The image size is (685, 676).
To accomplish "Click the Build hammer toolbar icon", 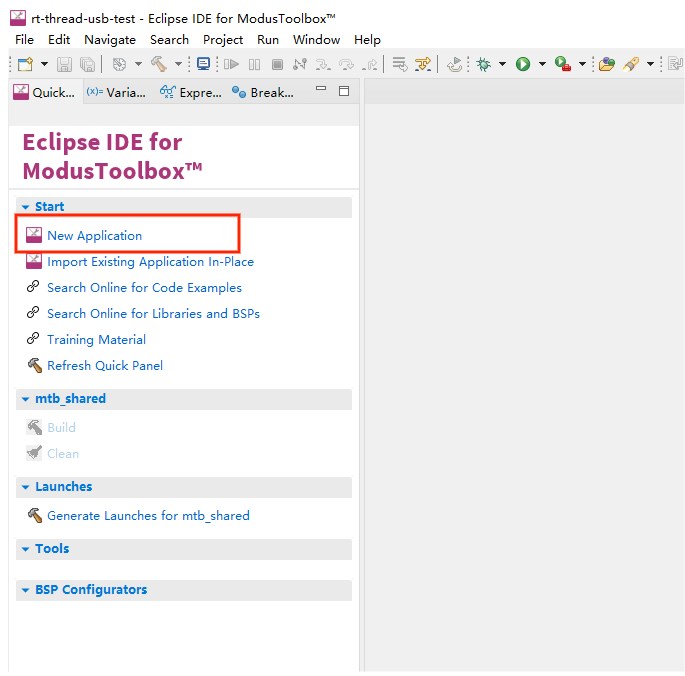I will (x=159, y=64).
